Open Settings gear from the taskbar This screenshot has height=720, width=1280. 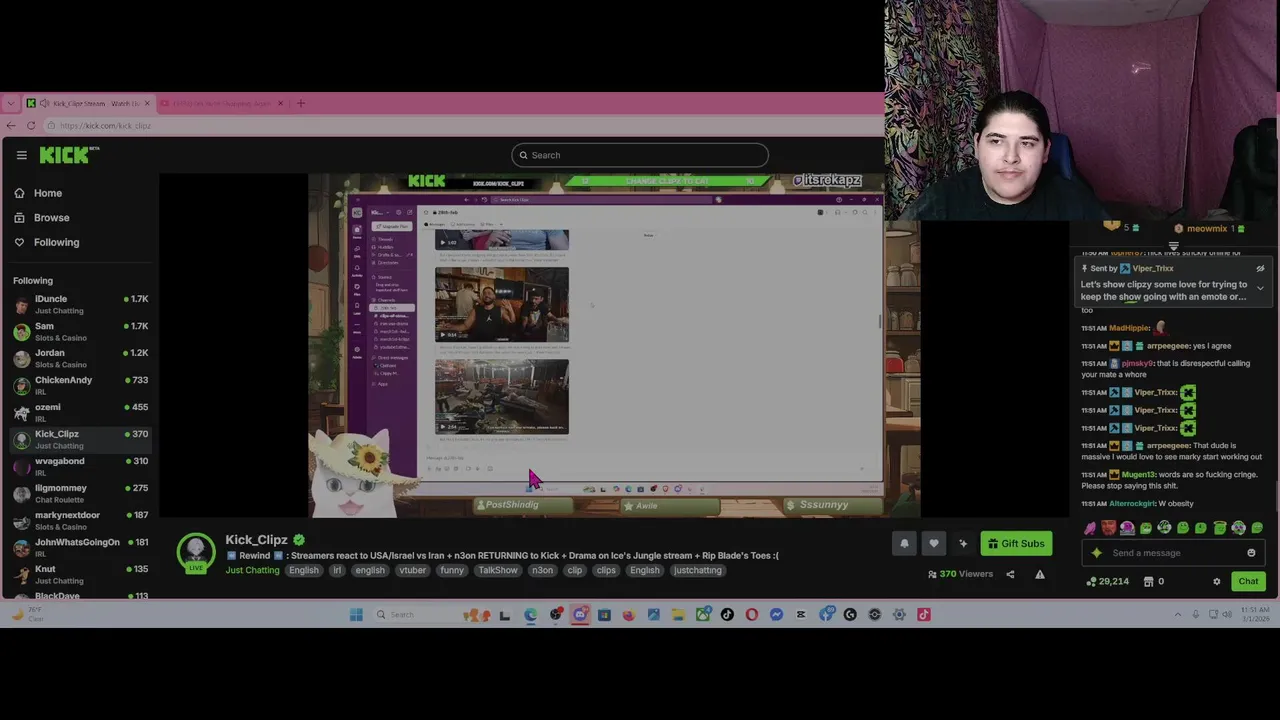[x=899, y=615]
